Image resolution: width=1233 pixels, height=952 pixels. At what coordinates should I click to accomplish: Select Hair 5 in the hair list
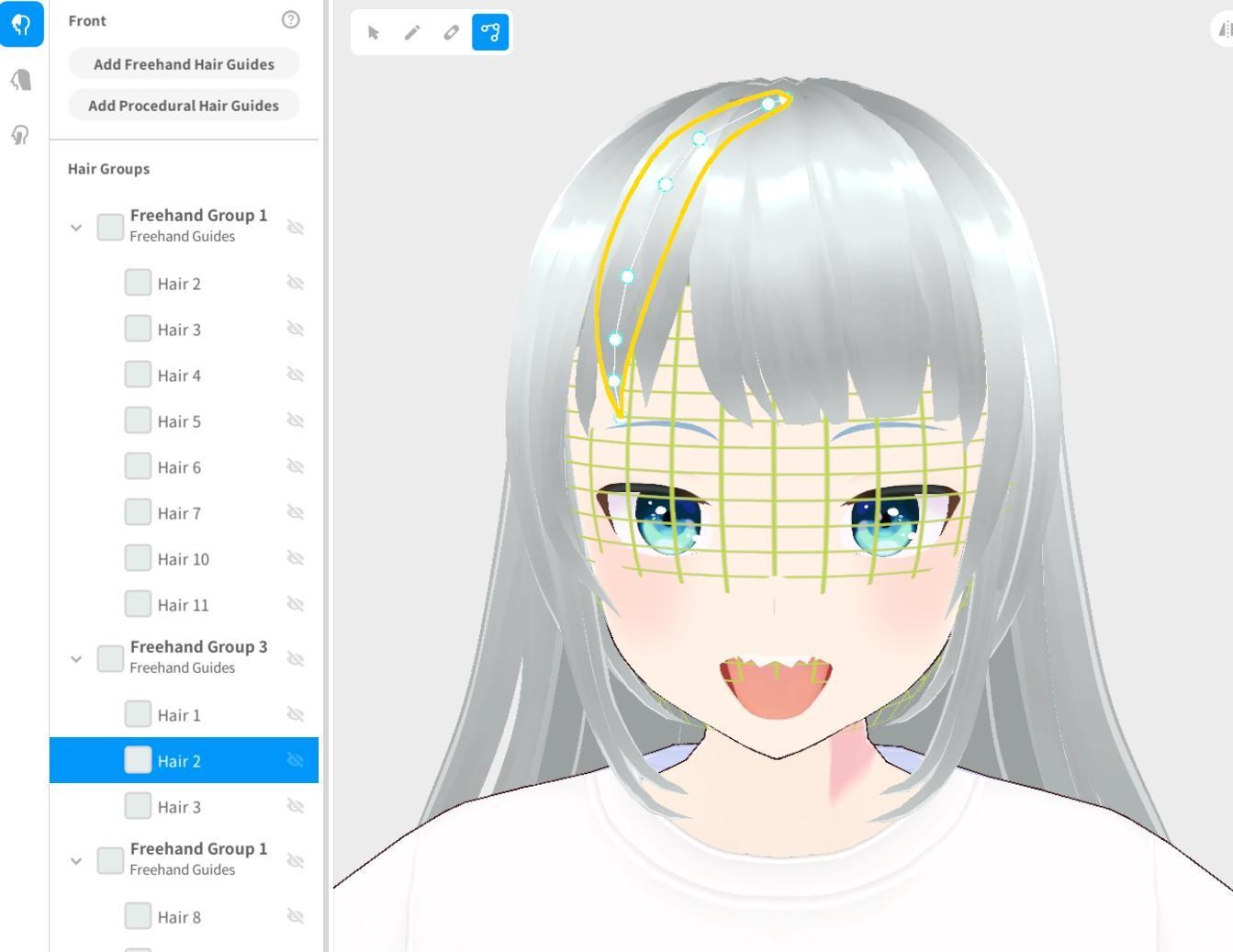click(x=180, y=420)
